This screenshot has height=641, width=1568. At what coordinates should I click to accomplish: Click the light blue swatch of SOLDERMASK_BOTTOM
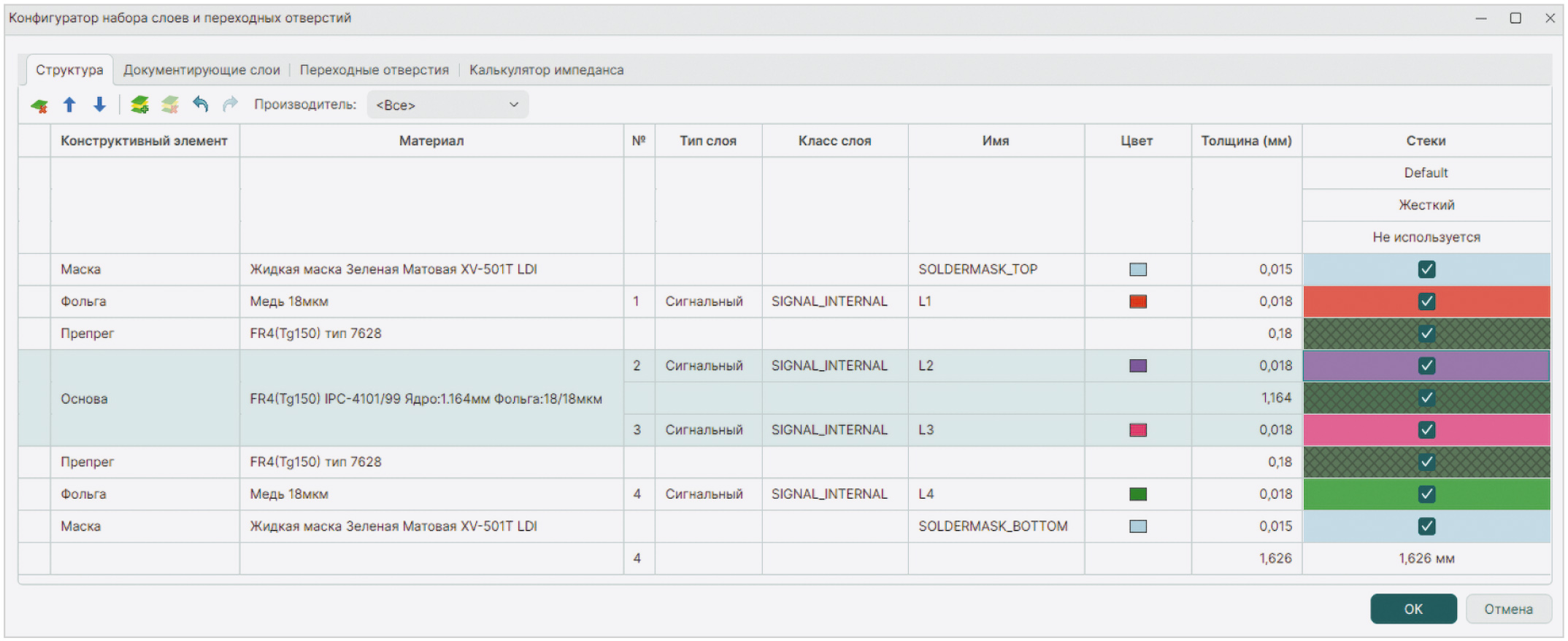pos(1138,526)
